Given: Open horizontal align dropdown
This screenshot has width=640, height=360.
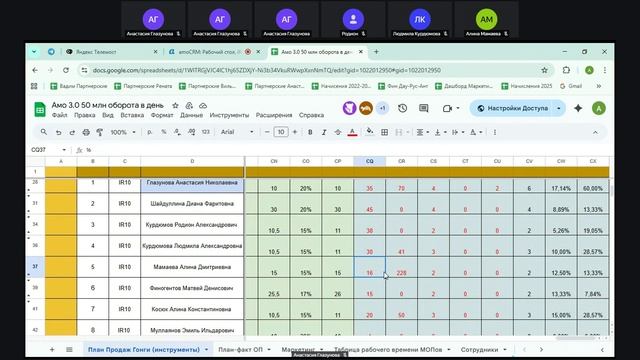Looking at the screenshot, I should pyautogui.click(x=422, y=132).
